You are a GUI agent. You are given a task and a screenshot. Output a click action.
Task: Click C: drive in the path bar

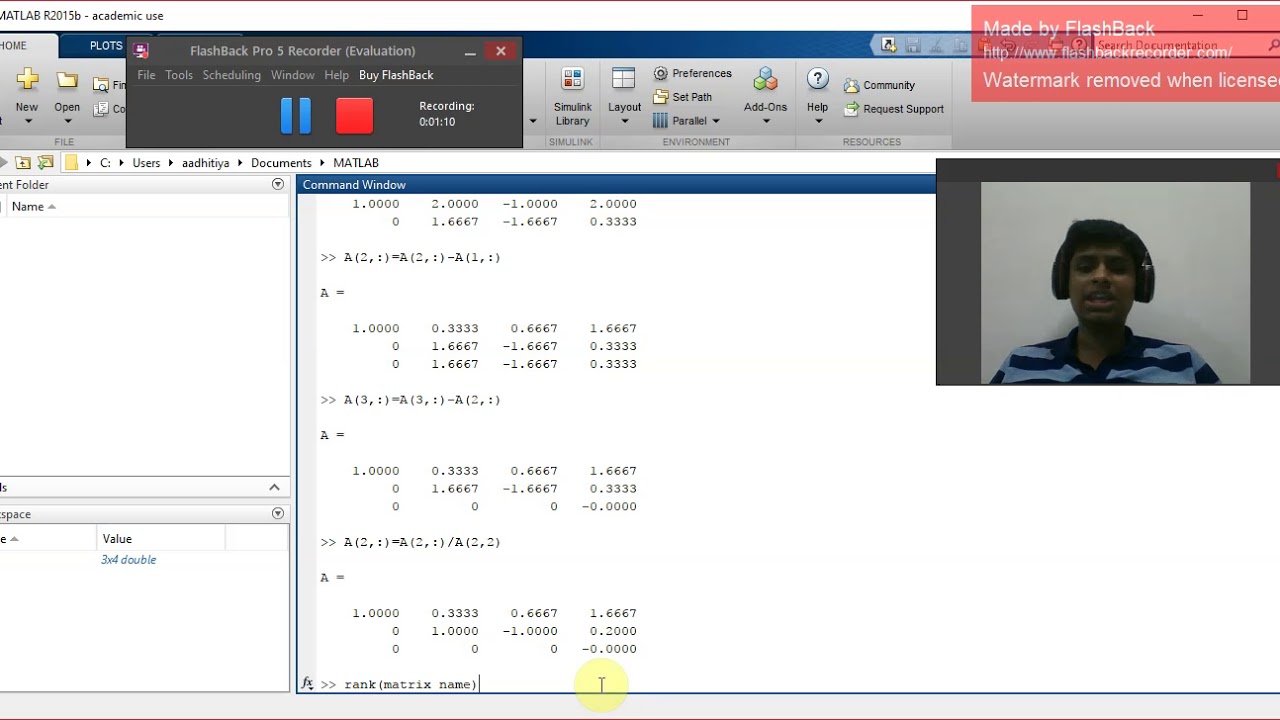pos(105,162)
